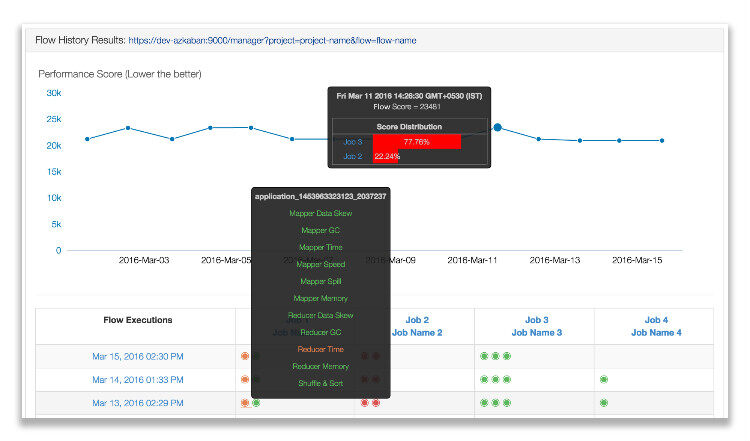Open Job 4 link in table header
This screenshot has height=441, width=750.
click(x=656, y=320)
